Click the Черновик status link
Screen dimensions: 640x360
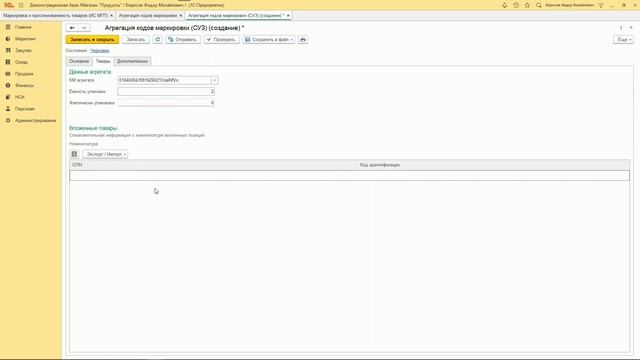[x=100, y=51]
